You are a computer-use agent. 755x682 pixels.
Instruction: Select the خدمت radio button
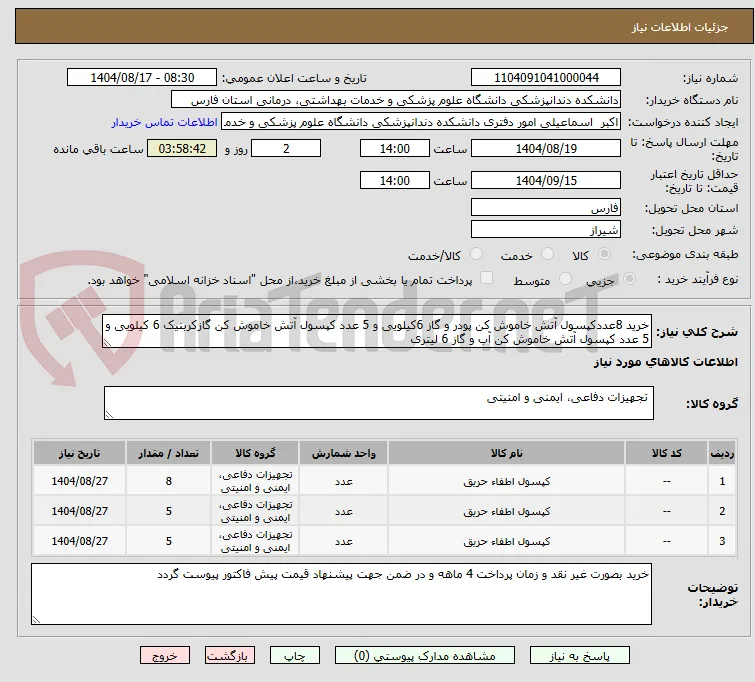click(x=547, y=254)
